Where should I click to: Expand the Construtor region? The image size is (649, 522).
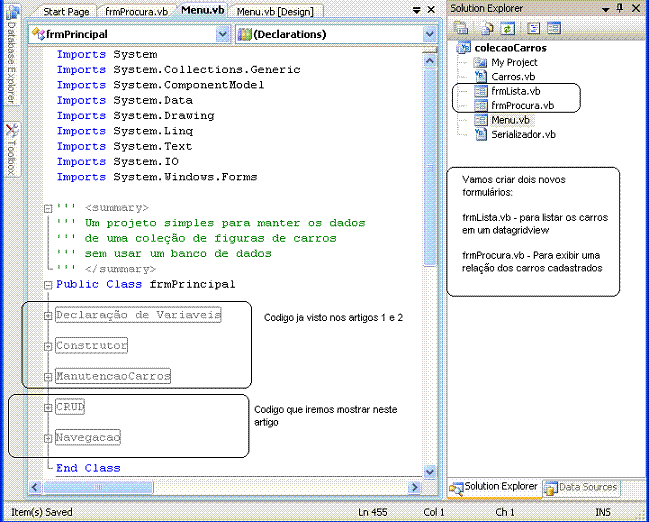(48, 346)
